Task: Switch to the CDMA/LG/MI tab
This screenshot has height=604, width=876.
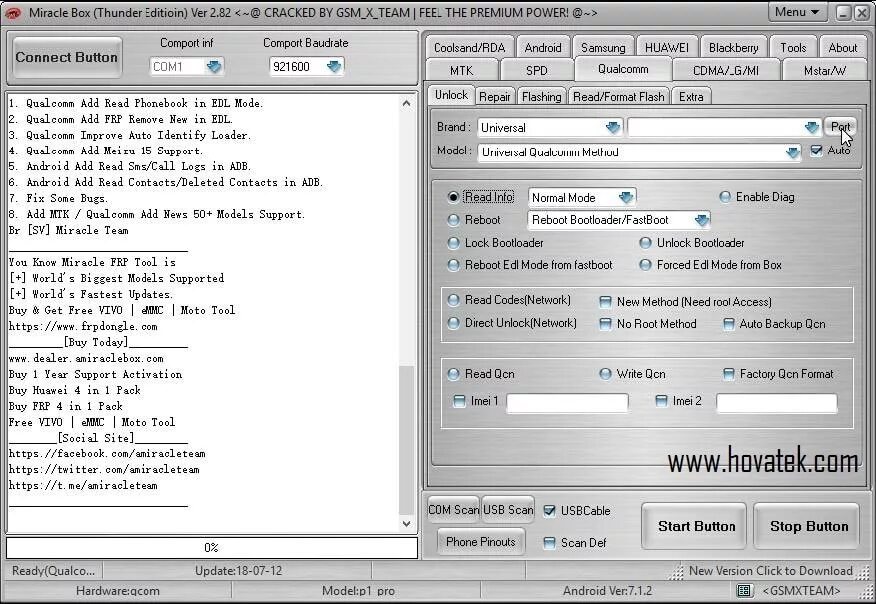Action: (x=726, y=71)
